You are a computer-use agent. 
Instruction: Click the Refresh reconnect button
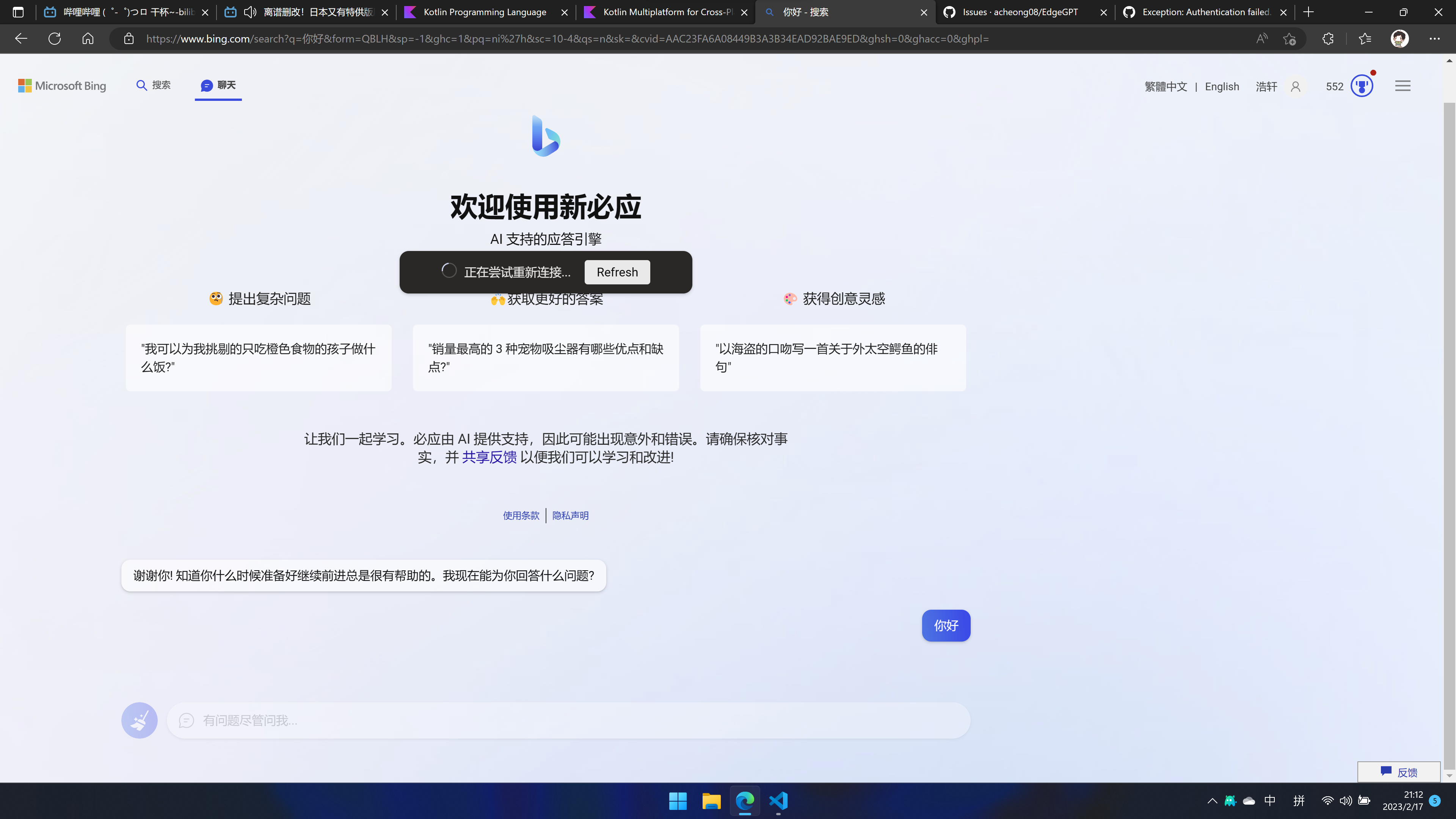(x=617, y=272)
